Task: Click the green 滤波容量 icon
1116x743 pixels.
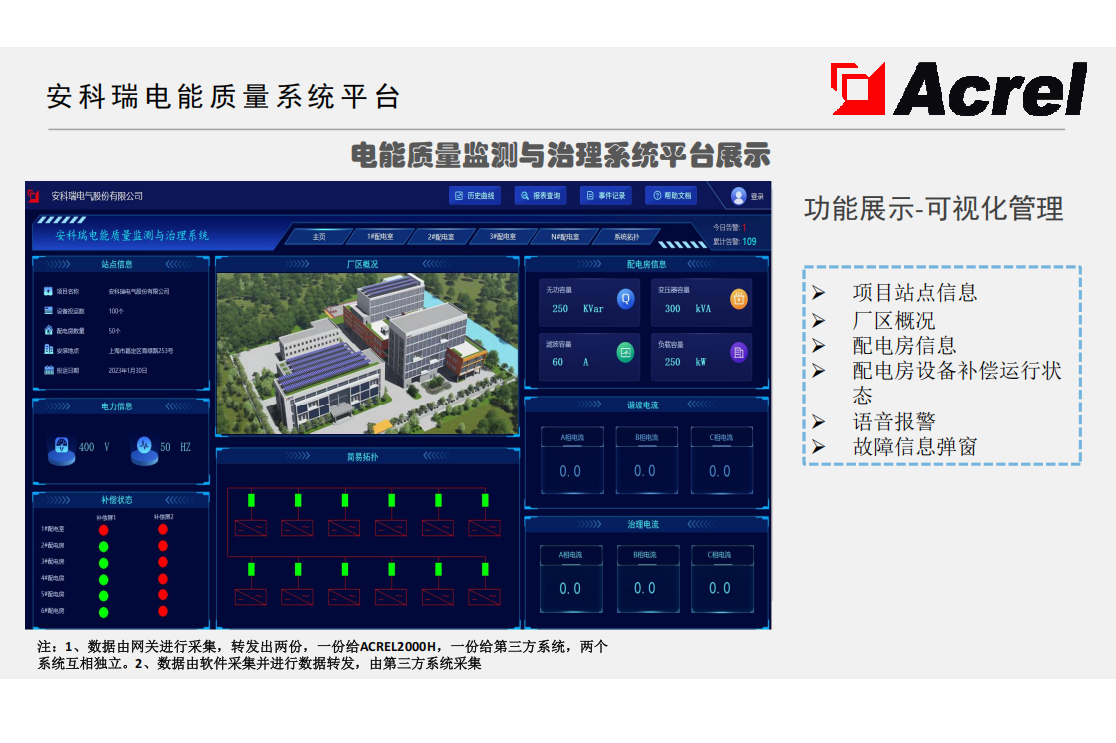Action: pyautogui.click(x=625, y=352)
